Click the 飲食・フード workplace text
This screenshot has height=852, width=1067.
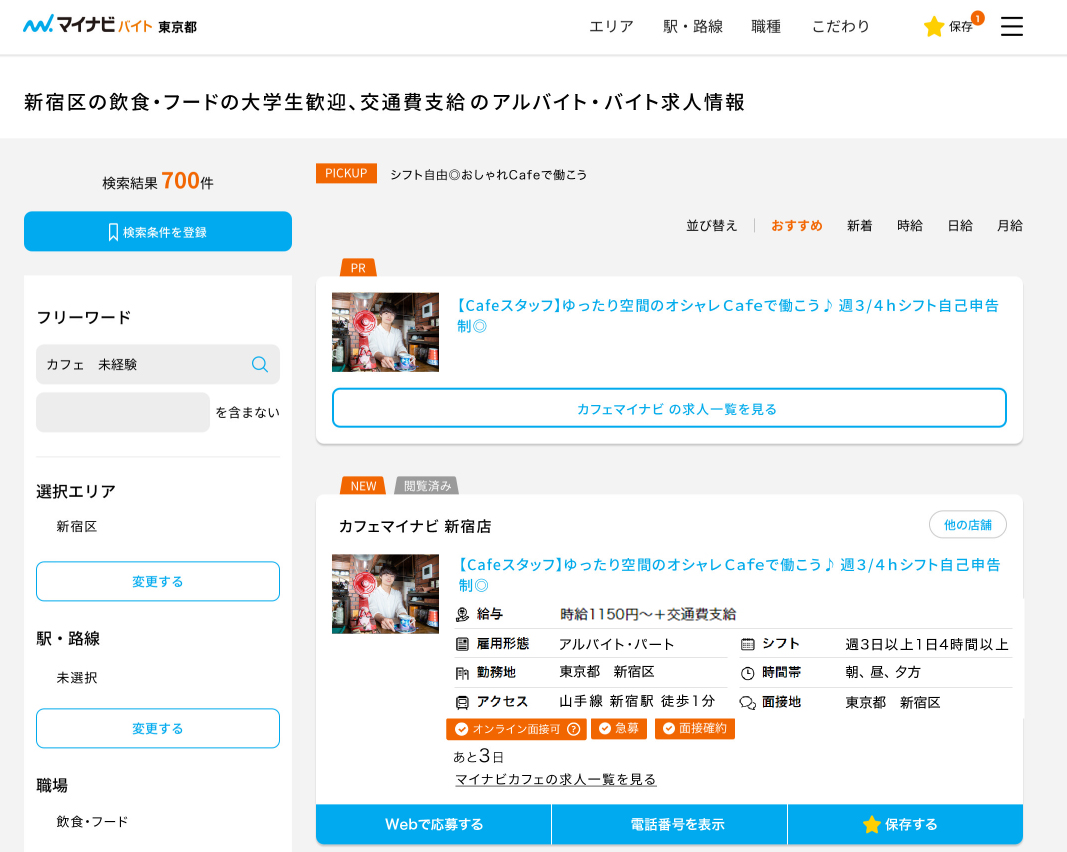[92, 821]
